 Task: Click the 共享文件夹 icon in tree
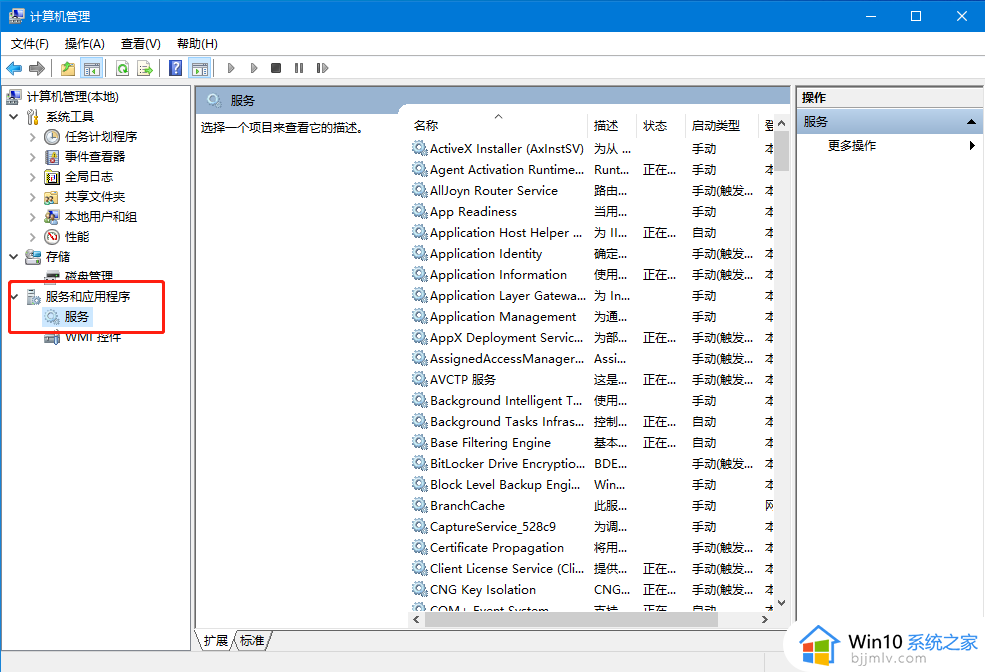click(52, 197)
